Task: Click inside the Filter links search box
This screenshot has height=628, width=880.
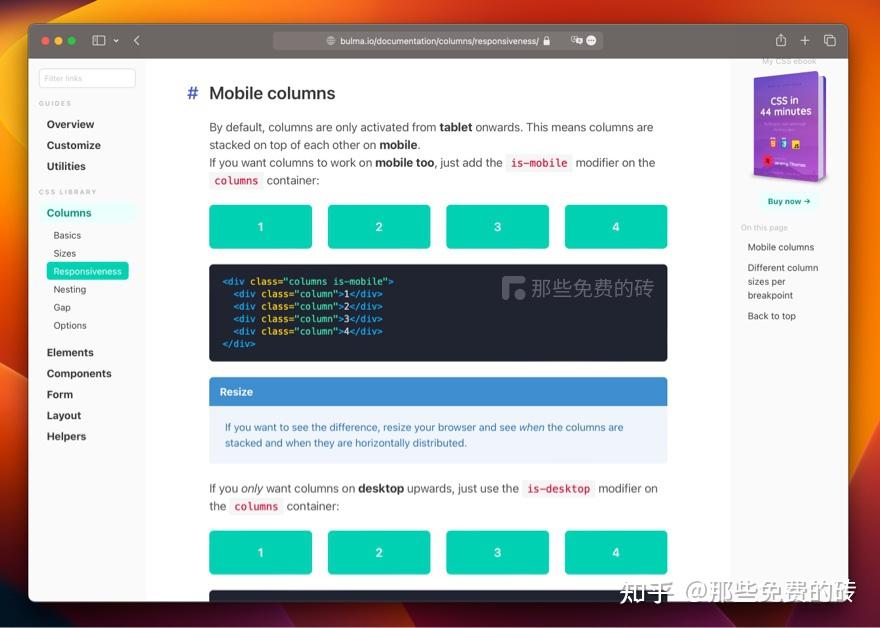Action: (x=87, y=77)
